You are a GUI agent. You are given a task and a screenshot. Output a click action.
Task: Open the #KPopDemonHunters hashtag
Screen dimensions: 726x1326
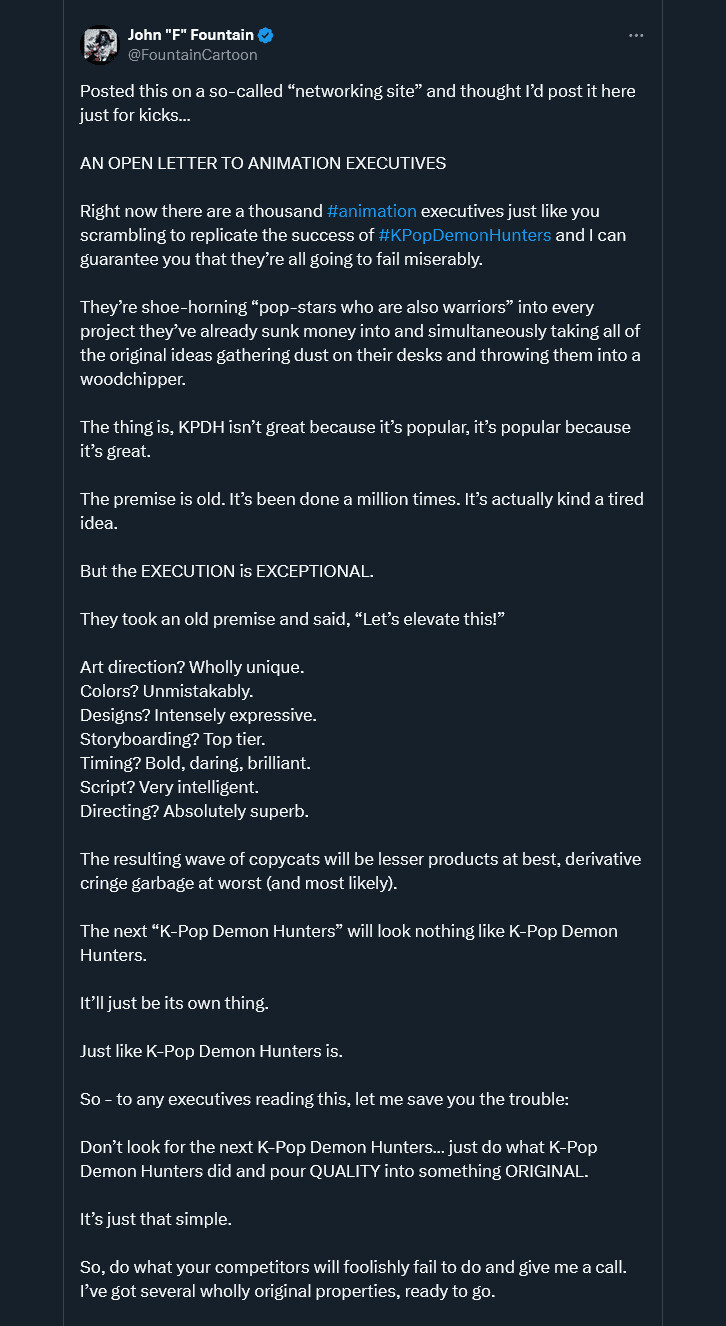(x=465, y=235)
